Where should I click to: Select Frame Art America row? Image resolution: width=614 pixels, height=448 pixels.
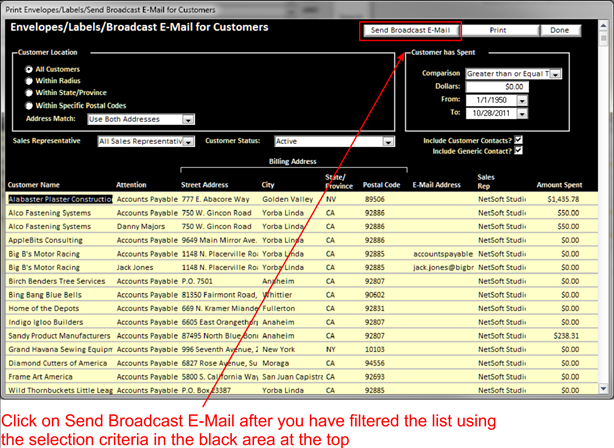pyautogui.click(x=40, y=377)
